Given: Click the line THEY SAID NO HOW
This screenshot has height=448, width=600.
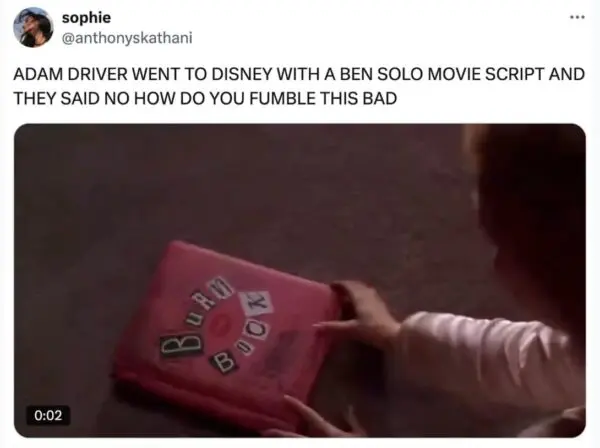Looking at the screenshot, I should tap(205, 98).
